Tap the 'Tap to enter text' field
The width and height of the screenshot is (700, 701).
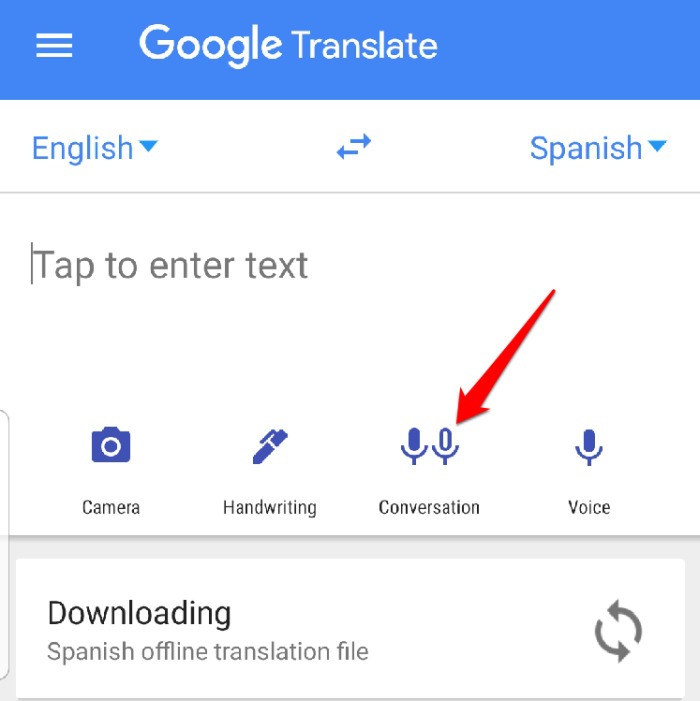tap(350, 266)
